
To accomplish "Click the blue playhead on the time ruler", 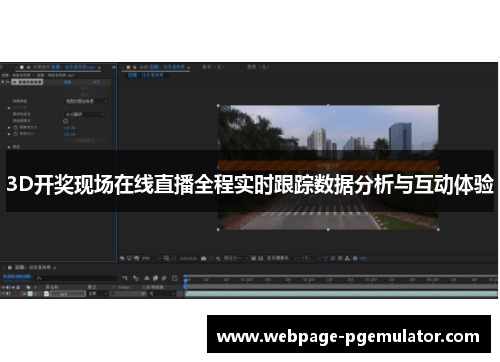I will 186,280.
